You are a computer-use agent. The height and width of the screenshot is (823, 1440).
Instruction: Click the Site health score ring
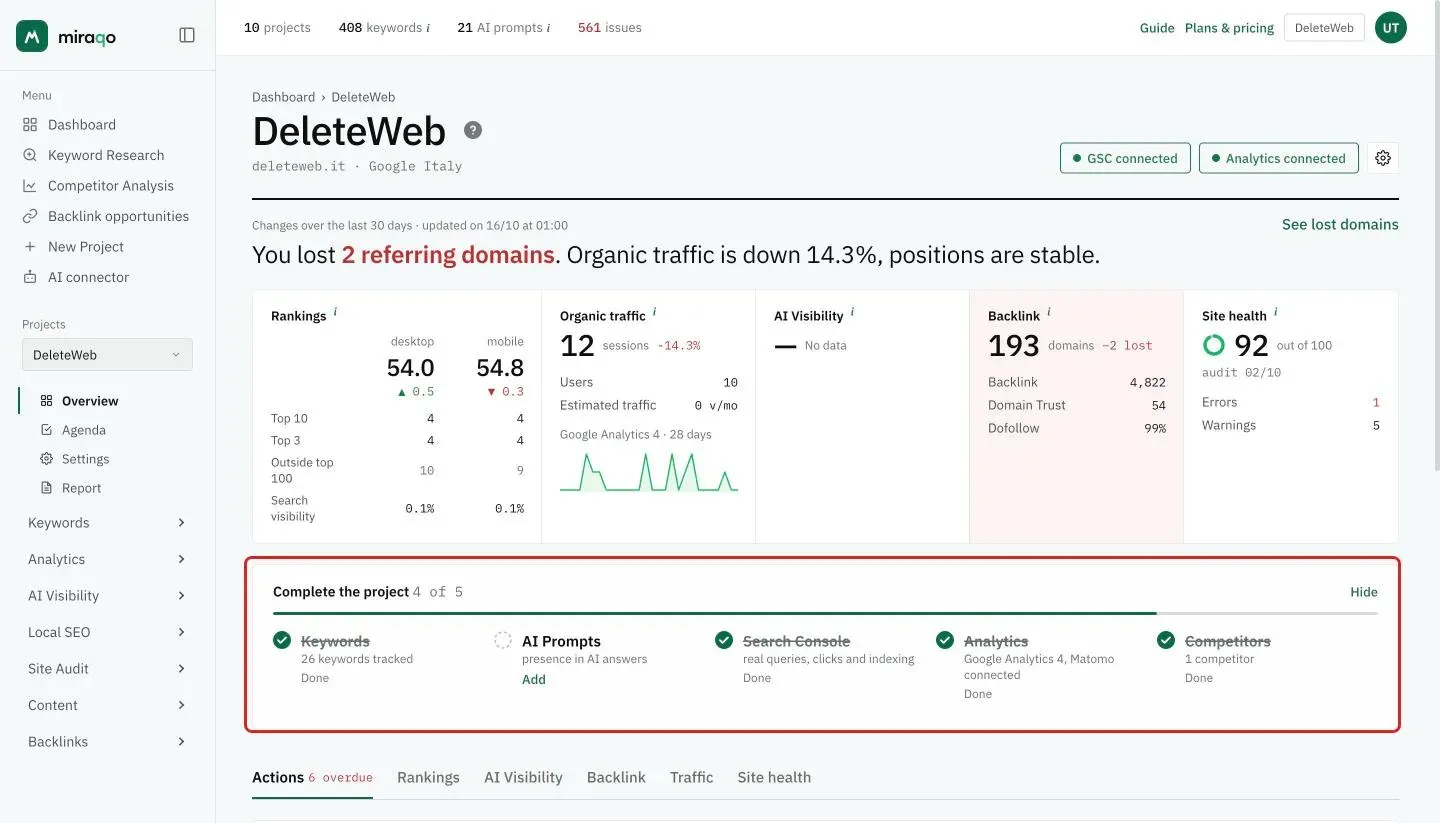(x=1213, y=345)
